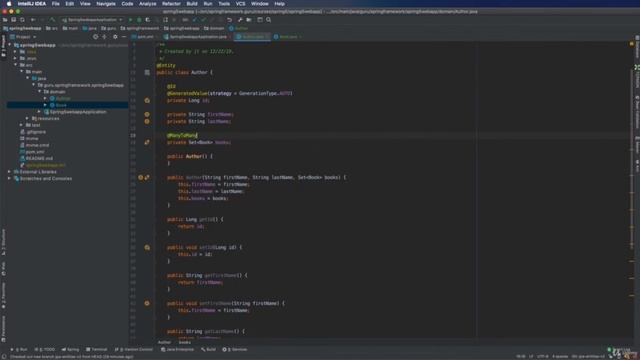
Task: Click the Back navigation arrow in toolbar
Action: (x=33, y=20)
